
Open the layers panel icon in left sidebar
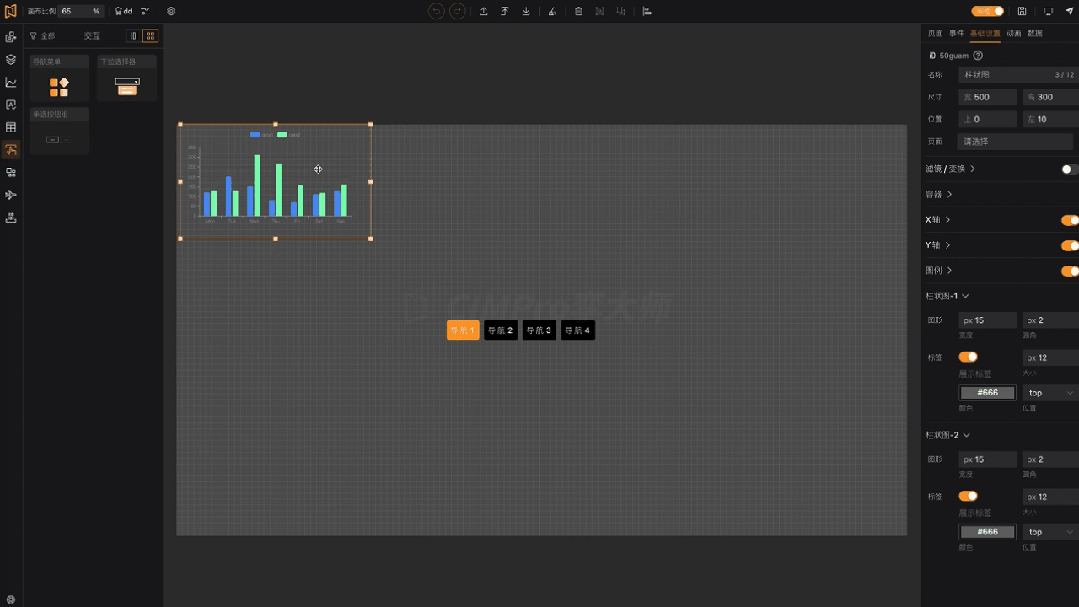tap(11, 60)
